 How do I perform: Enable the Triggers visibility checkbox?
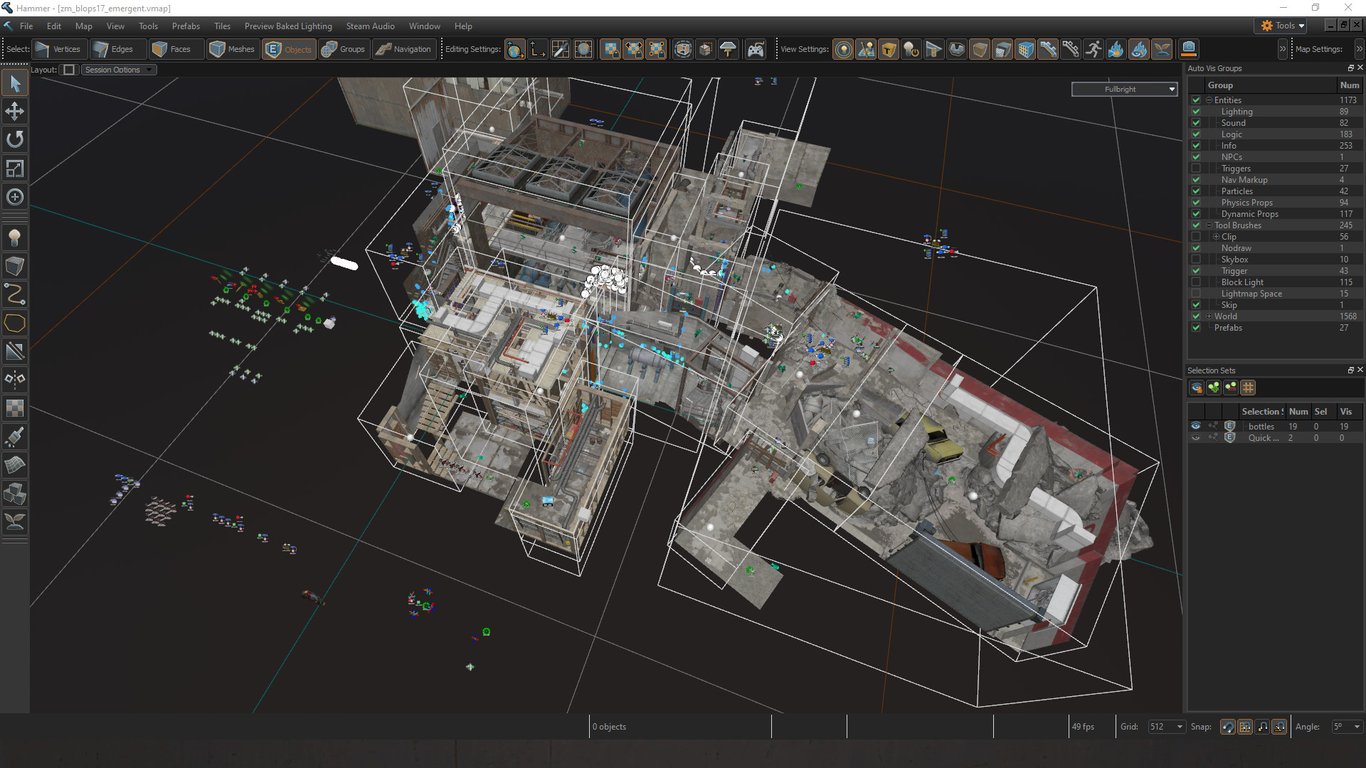(1196, 169)
